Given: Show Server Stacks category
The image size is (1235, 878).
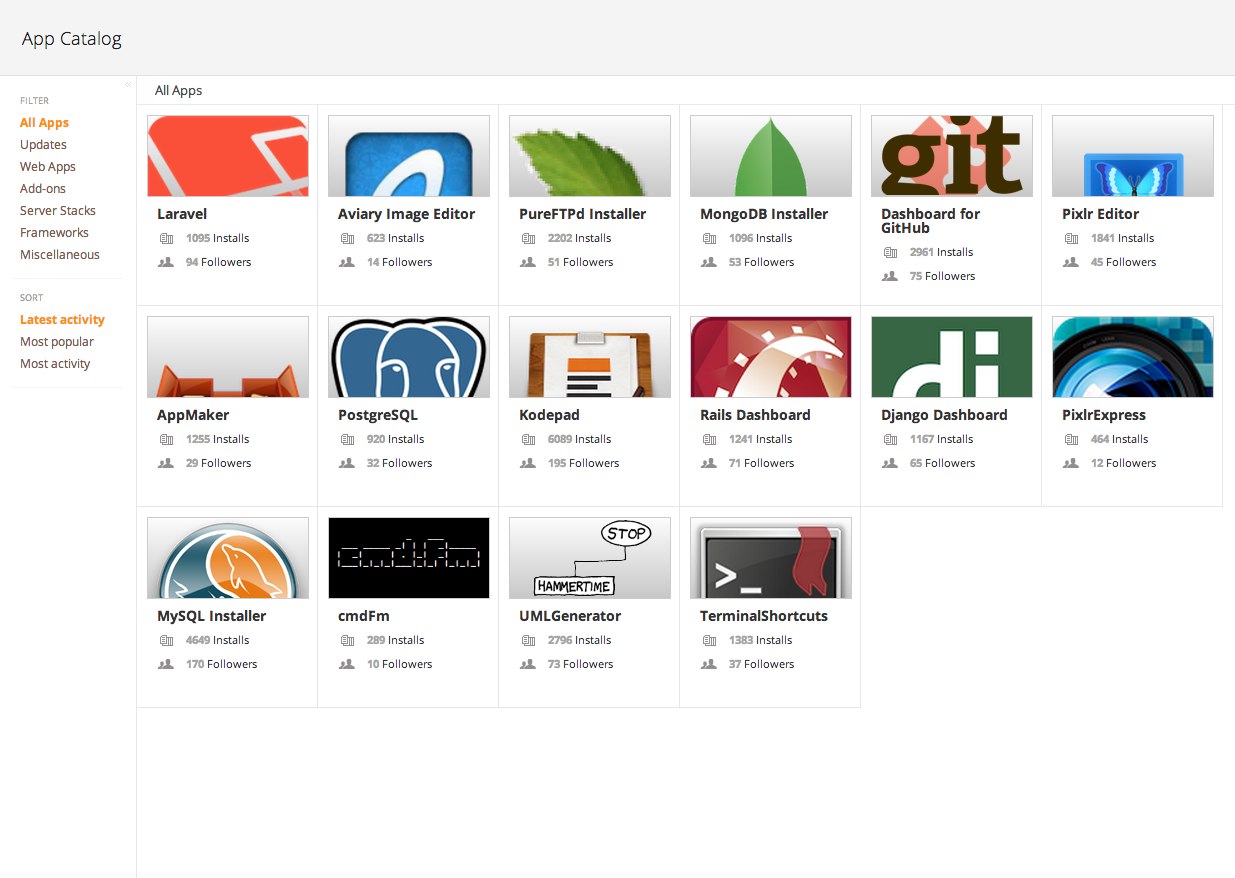Looking at the screenshot, I should click(58, 211).
